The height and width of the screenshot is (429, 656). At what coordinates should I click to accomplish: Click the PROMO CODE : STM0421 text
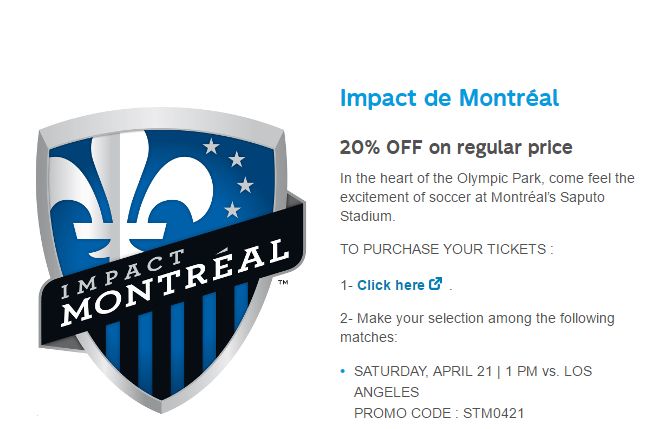coord(439,413)
